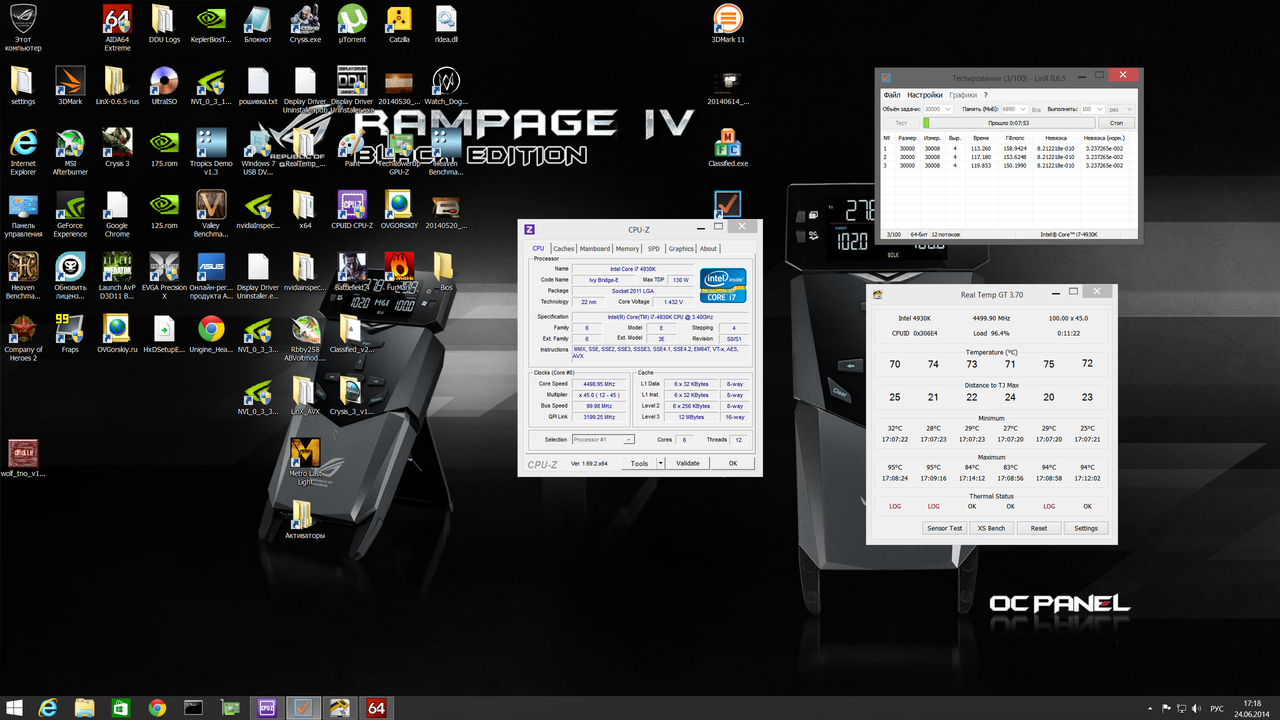Open the Metro Last Light desktop icon
This screenshot has width=1280, height=720.
tap(305, 461)
